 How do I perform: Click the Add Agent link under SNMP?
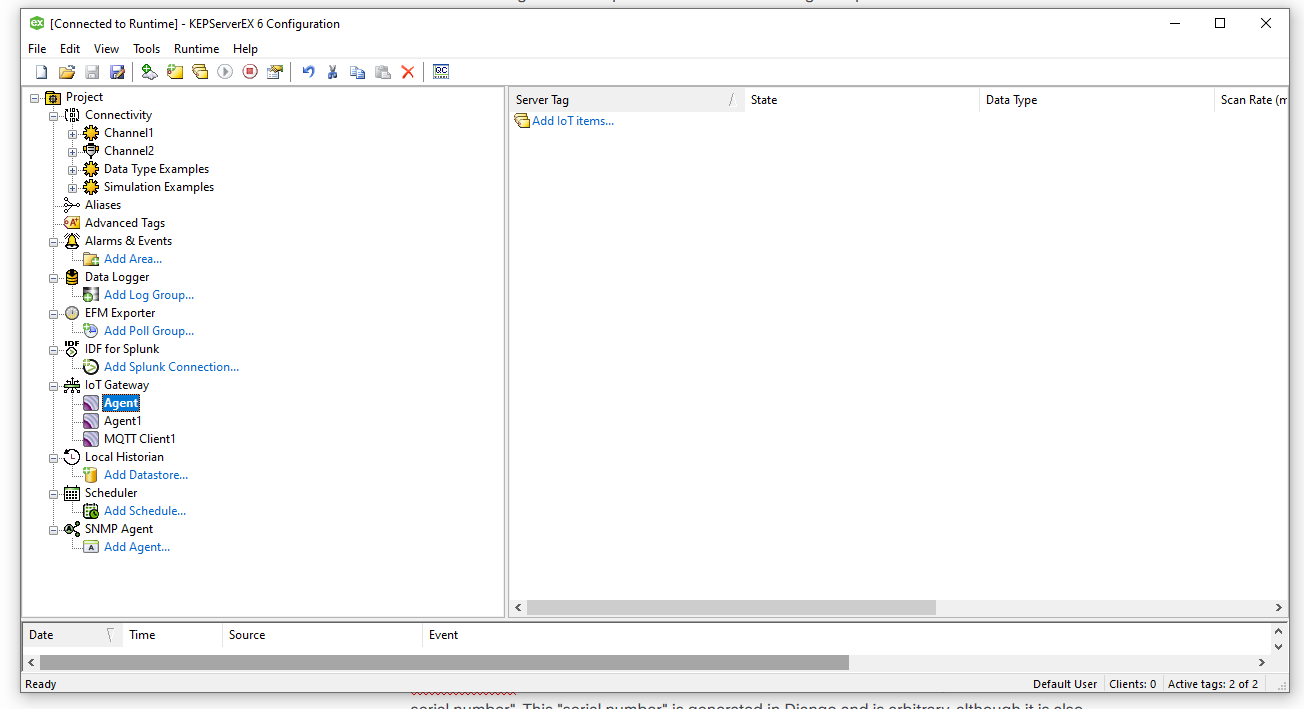click(137, 547)
